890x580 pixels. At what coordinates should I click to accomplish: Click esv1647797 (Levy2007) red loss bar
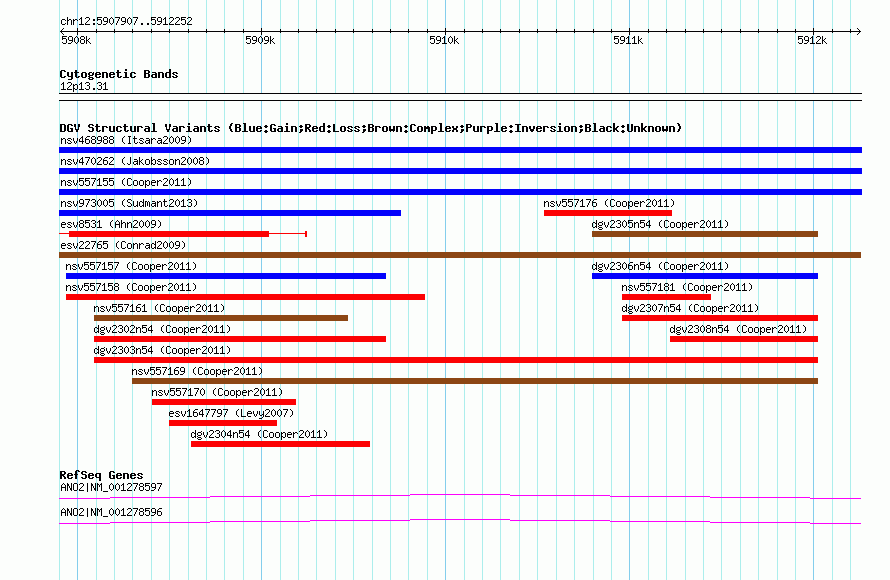click(223, 423)
